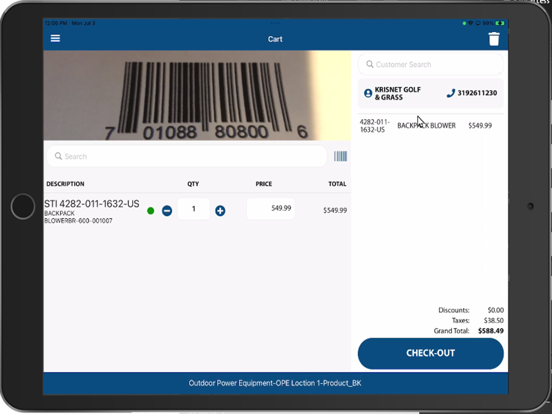Click the product Search field
The image size is (552, 414).
click(x=187, y=156)
